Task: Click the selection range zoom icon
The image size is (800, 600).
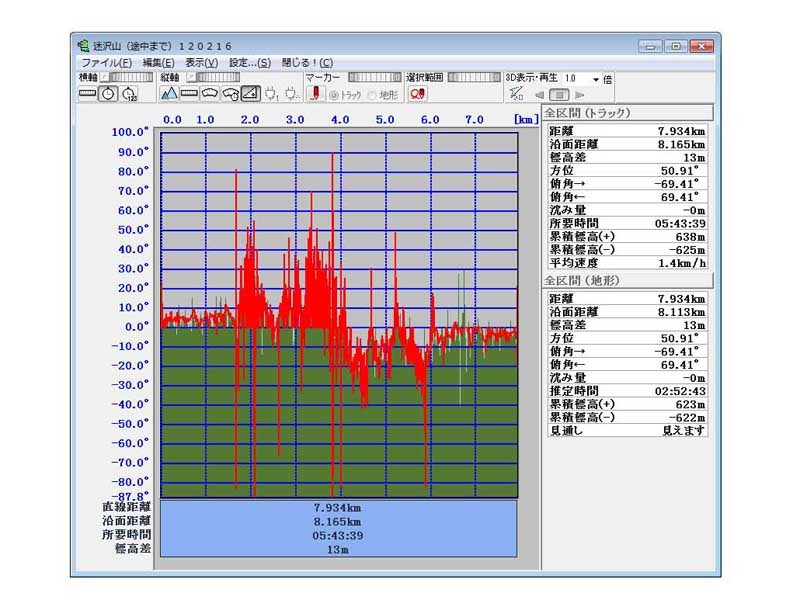Action: pyautogui.click(x=417, y=94)
